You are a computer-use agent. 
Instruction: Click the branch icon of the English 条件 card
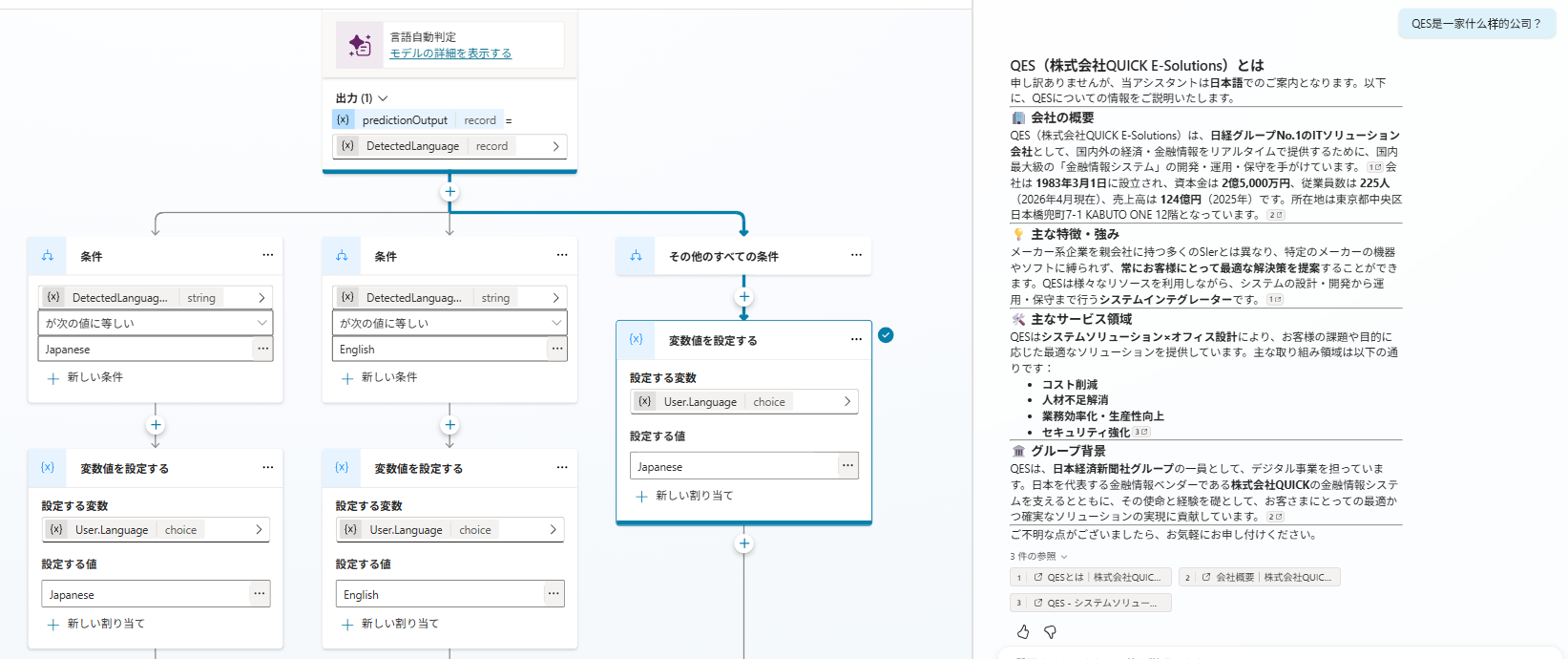point(342,256)
